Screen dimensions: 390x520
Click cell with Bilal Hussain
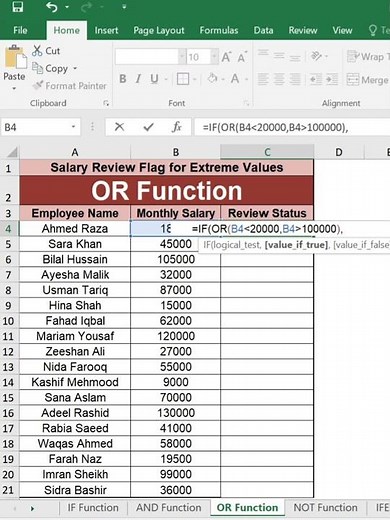[x=75, y=259]
